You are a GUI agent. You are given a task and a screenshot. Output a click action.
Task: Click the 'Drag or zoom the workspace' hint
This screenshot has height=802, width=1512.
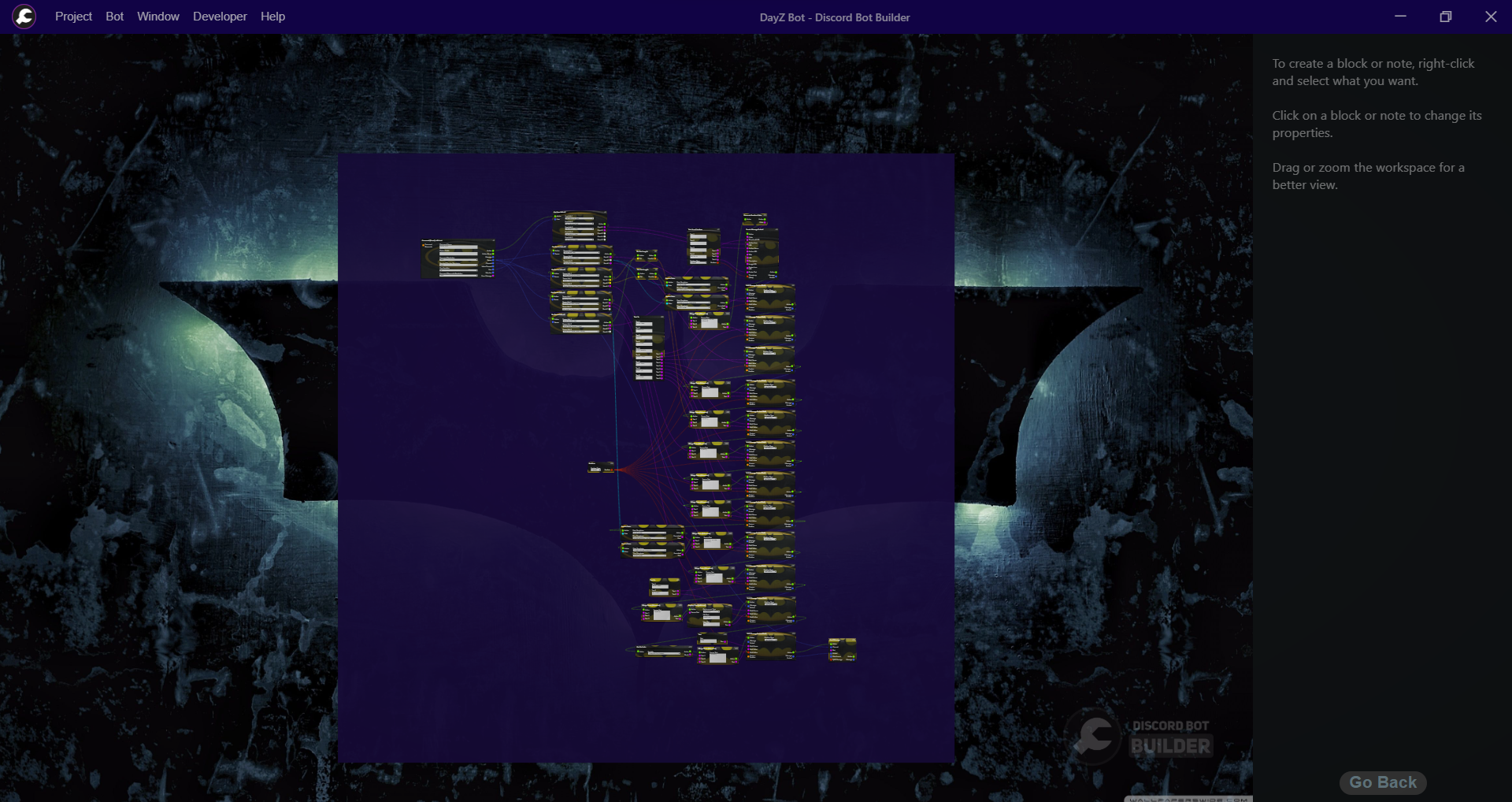tap(1368, 176)
